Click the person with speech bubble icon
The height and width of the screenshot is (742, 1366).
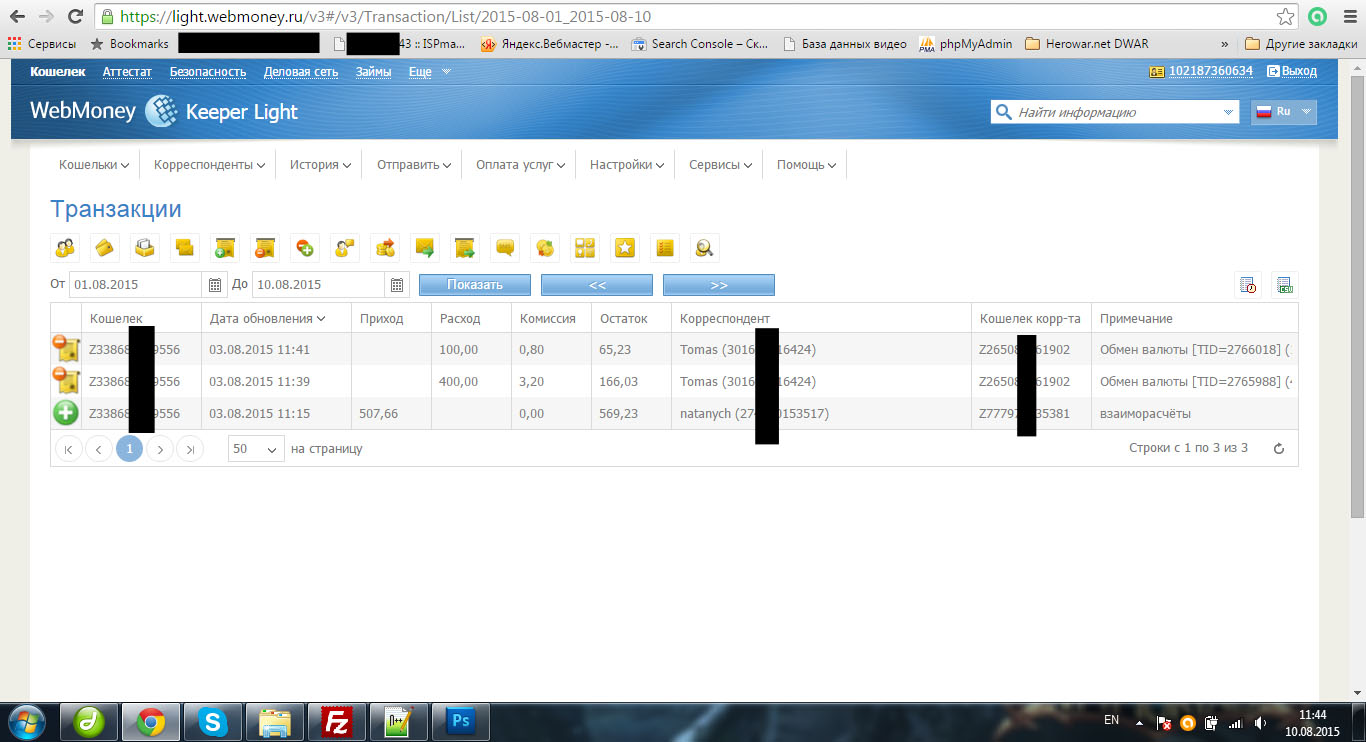point(345,248)
